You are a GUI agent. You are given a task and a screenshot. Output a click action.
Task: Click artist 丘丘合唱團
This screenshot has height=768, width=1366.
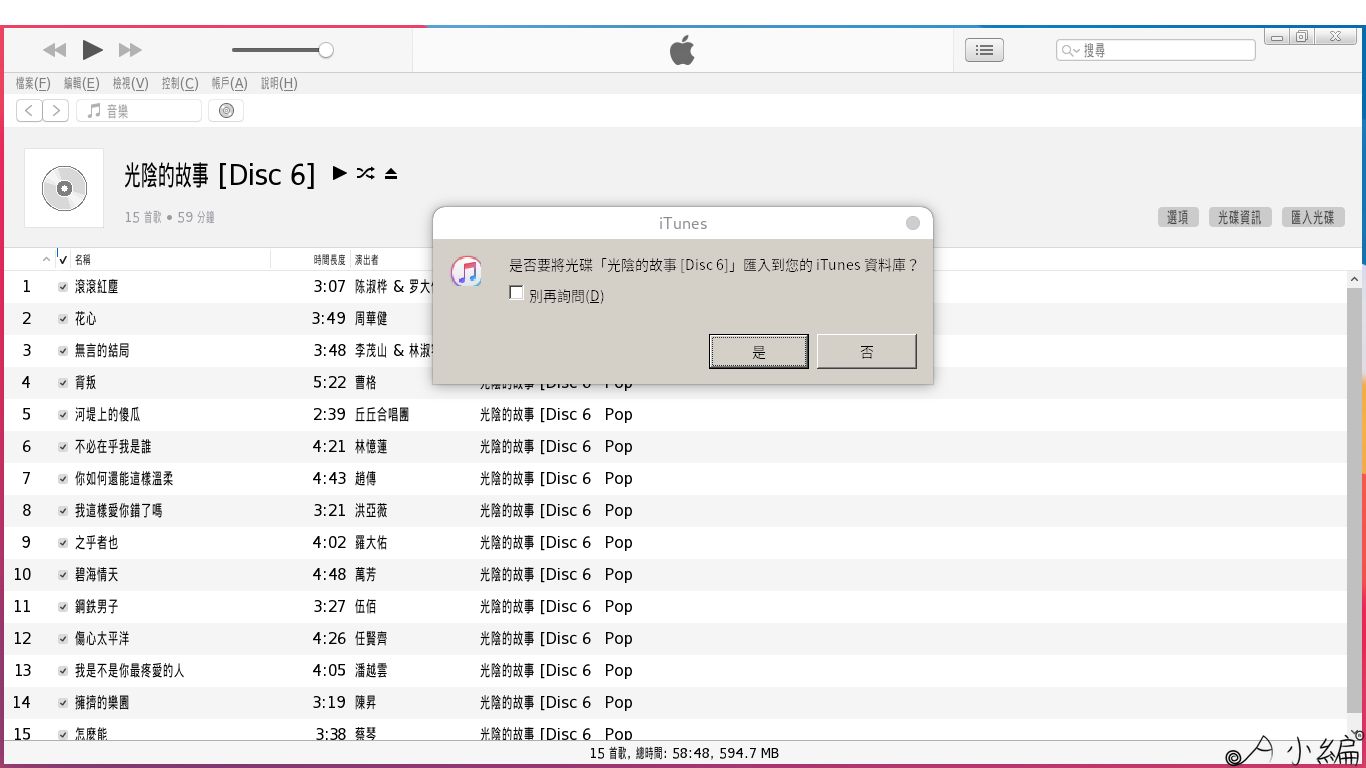click(382, 415)
